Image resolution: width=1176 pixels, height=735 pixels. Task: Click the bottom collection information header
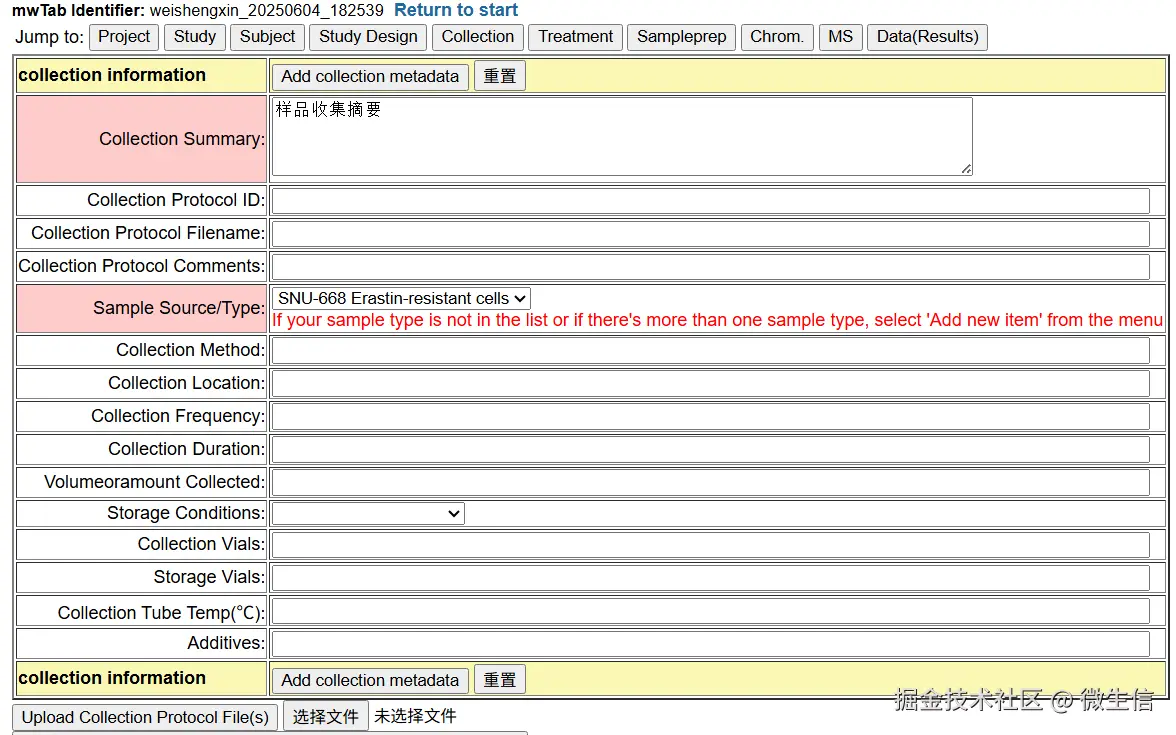point(112,678)
